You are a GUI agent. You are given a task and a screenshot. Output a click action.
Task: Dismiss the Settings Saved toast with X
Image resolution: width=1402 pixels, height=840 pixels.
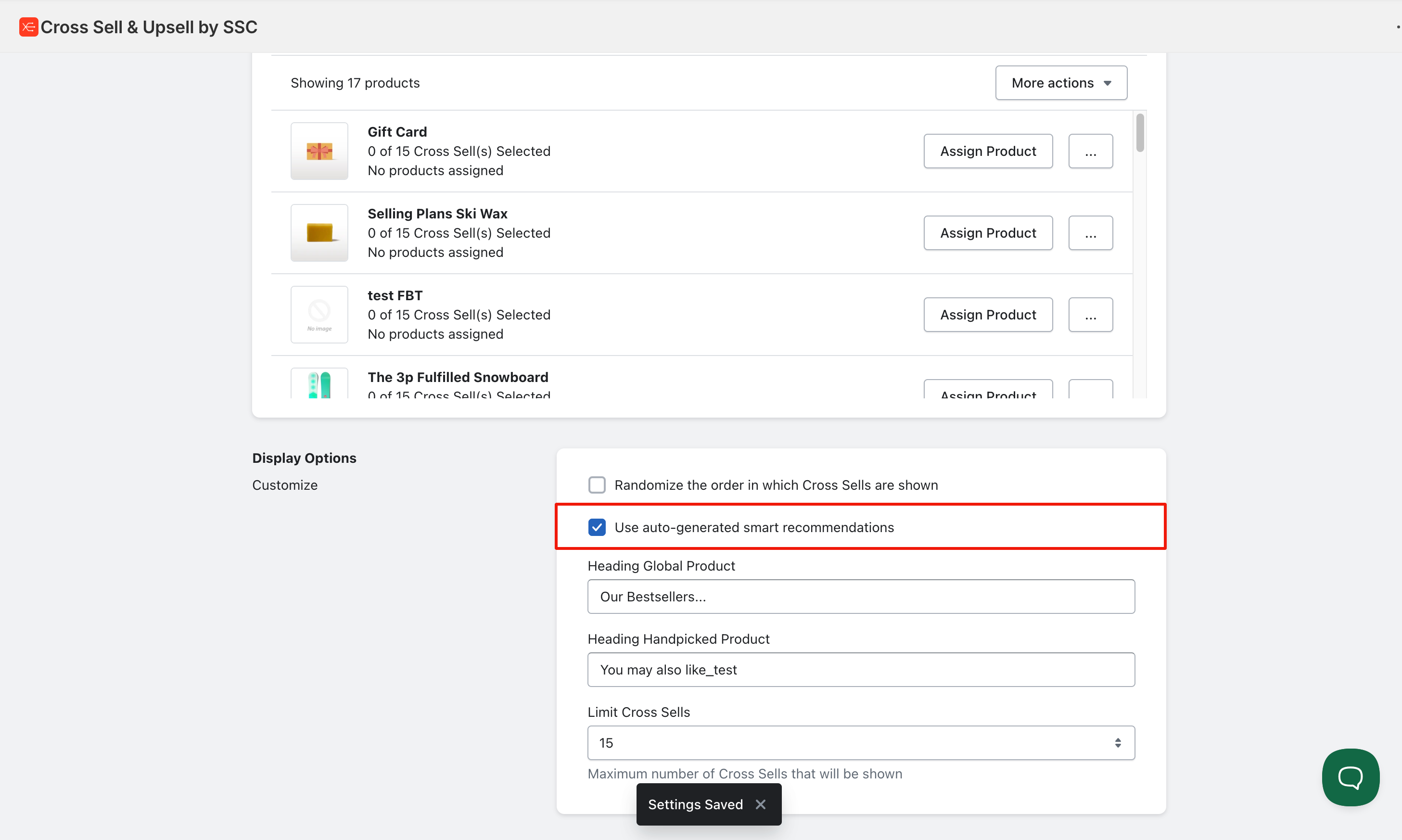760,804
